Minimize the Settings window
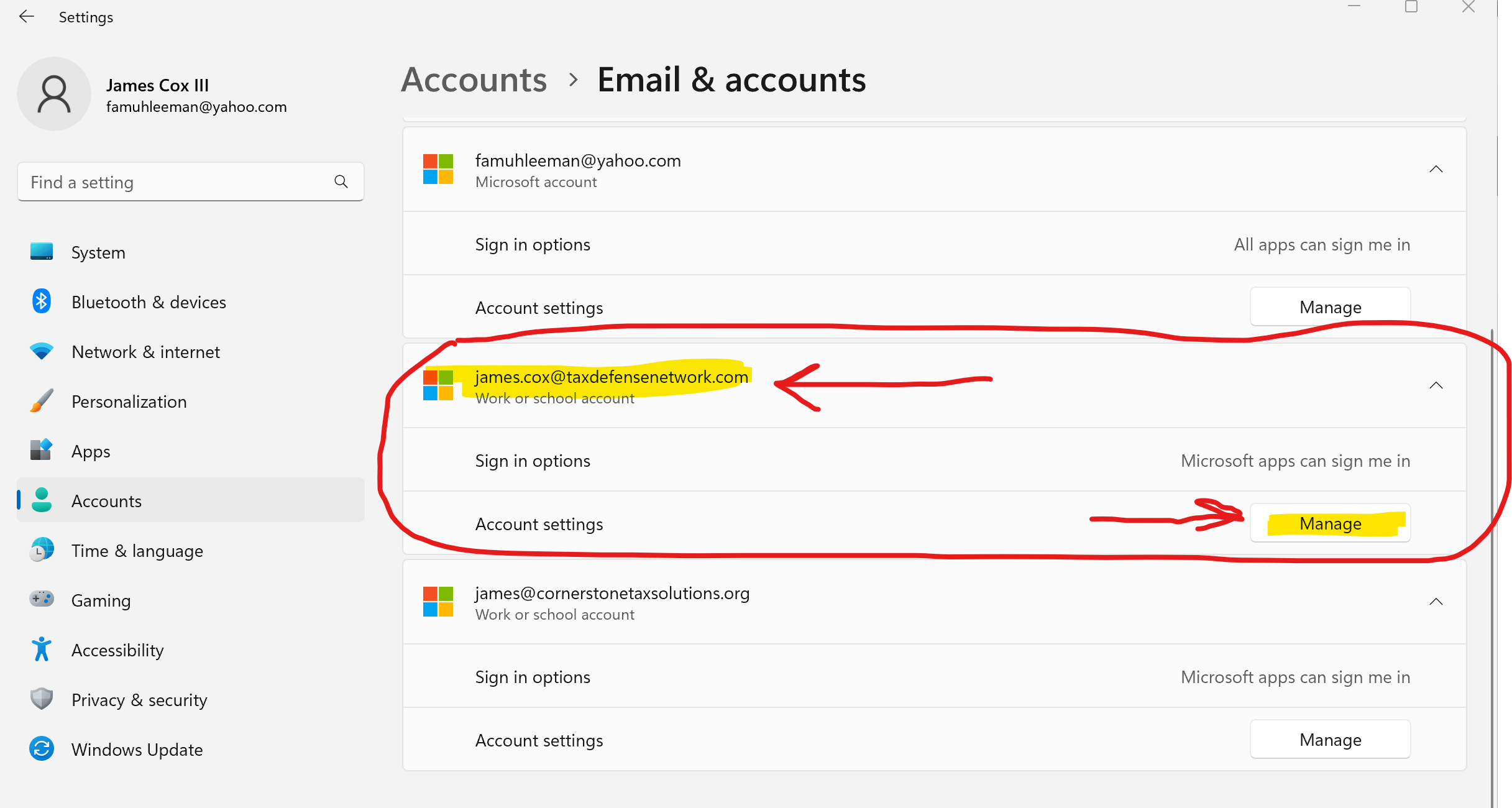The width and height of the screenshot is (1512, 808). point(1354,6)
